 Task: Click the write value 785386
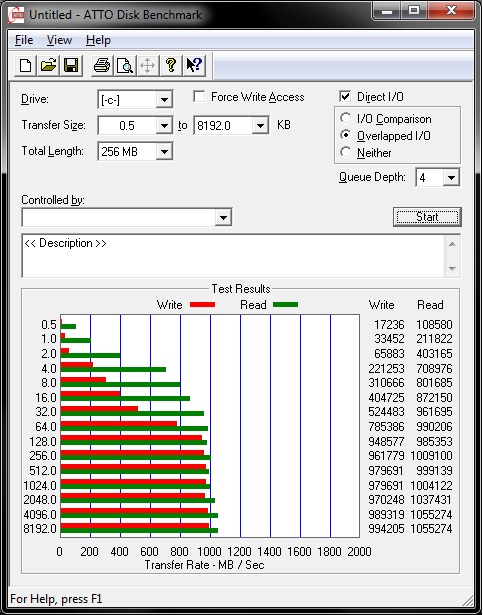[386, 426]
